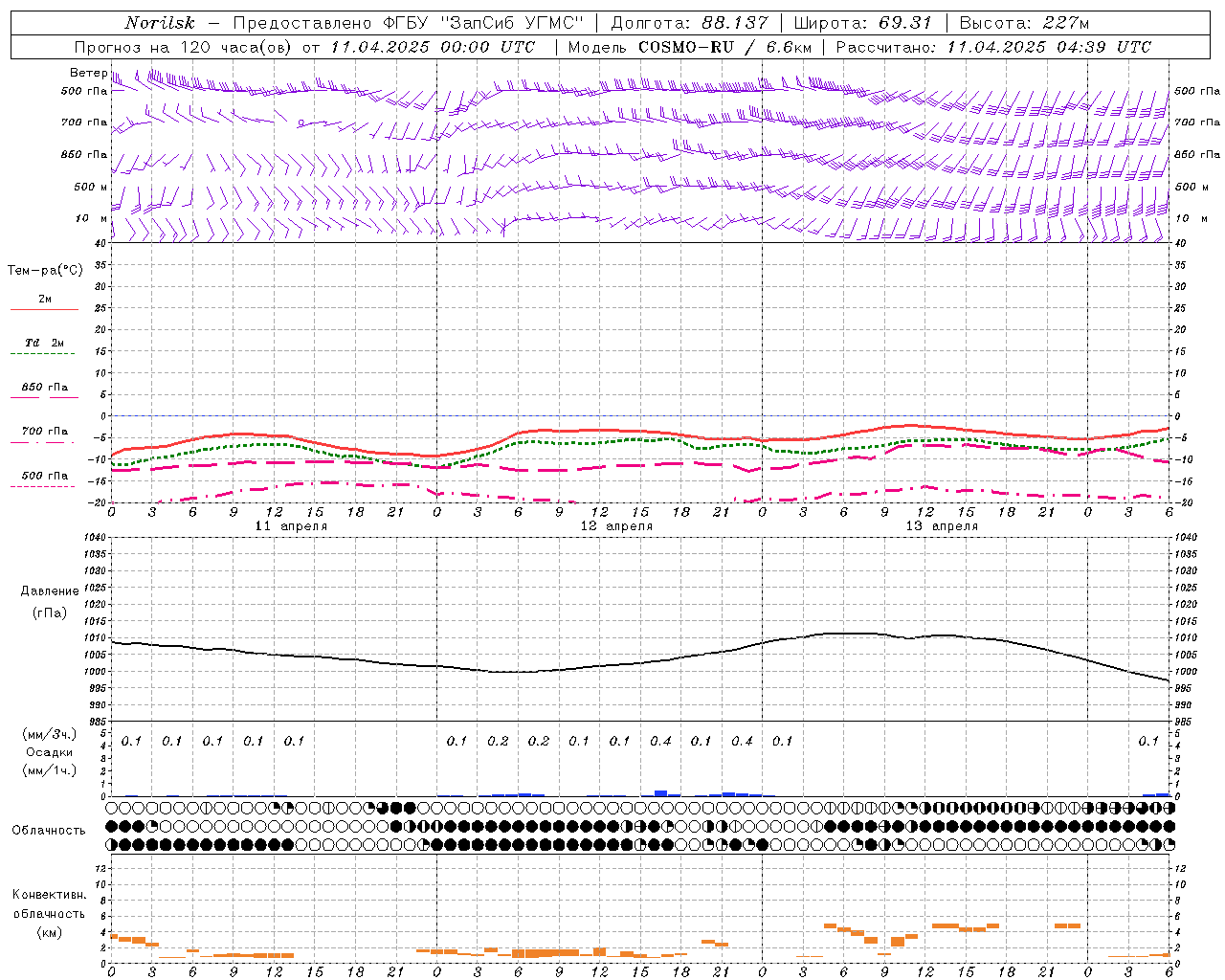The width and height of the screenshot is (1225, 980).
Task: Click the 11 апреля date label
Action: [x=292, y=526]
